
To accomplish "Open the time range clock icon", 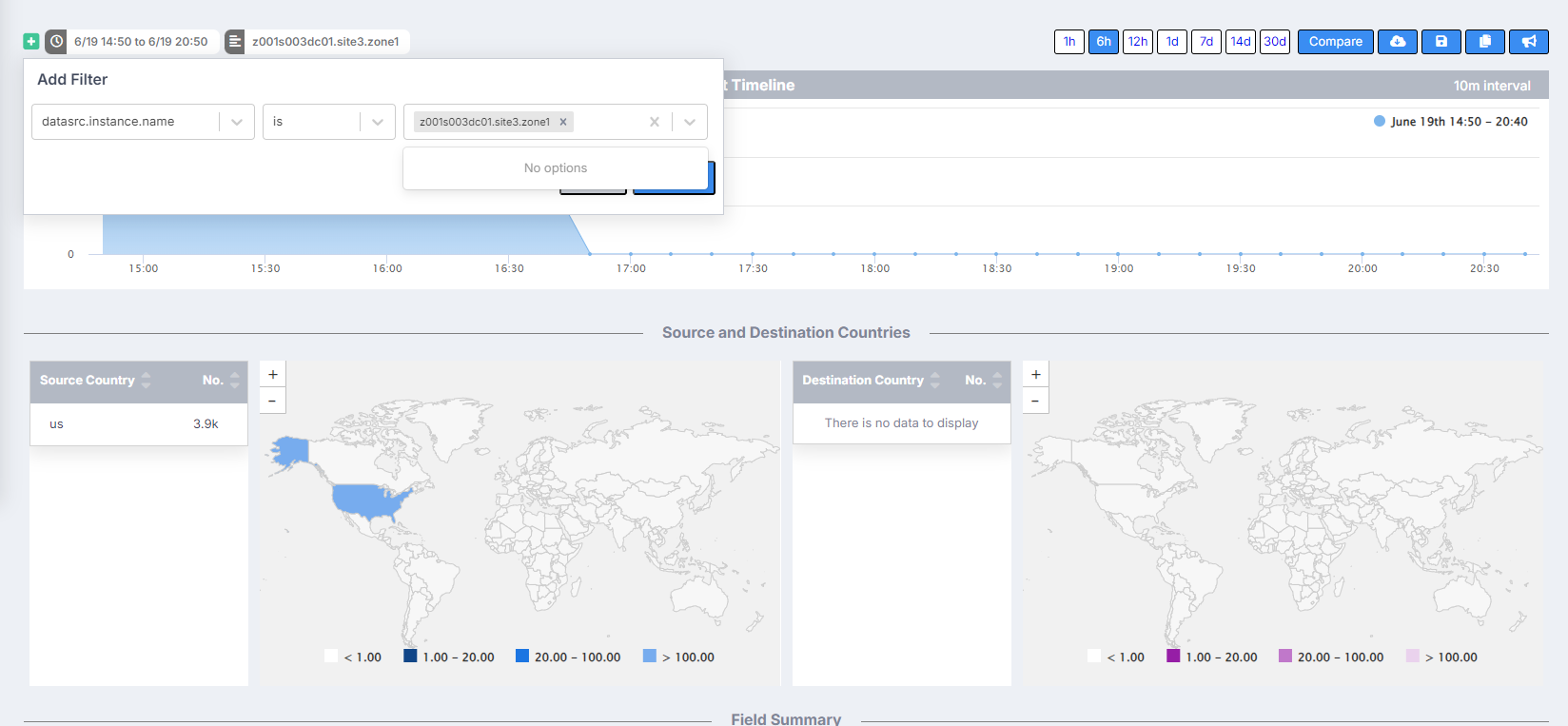I will [56, 42].
